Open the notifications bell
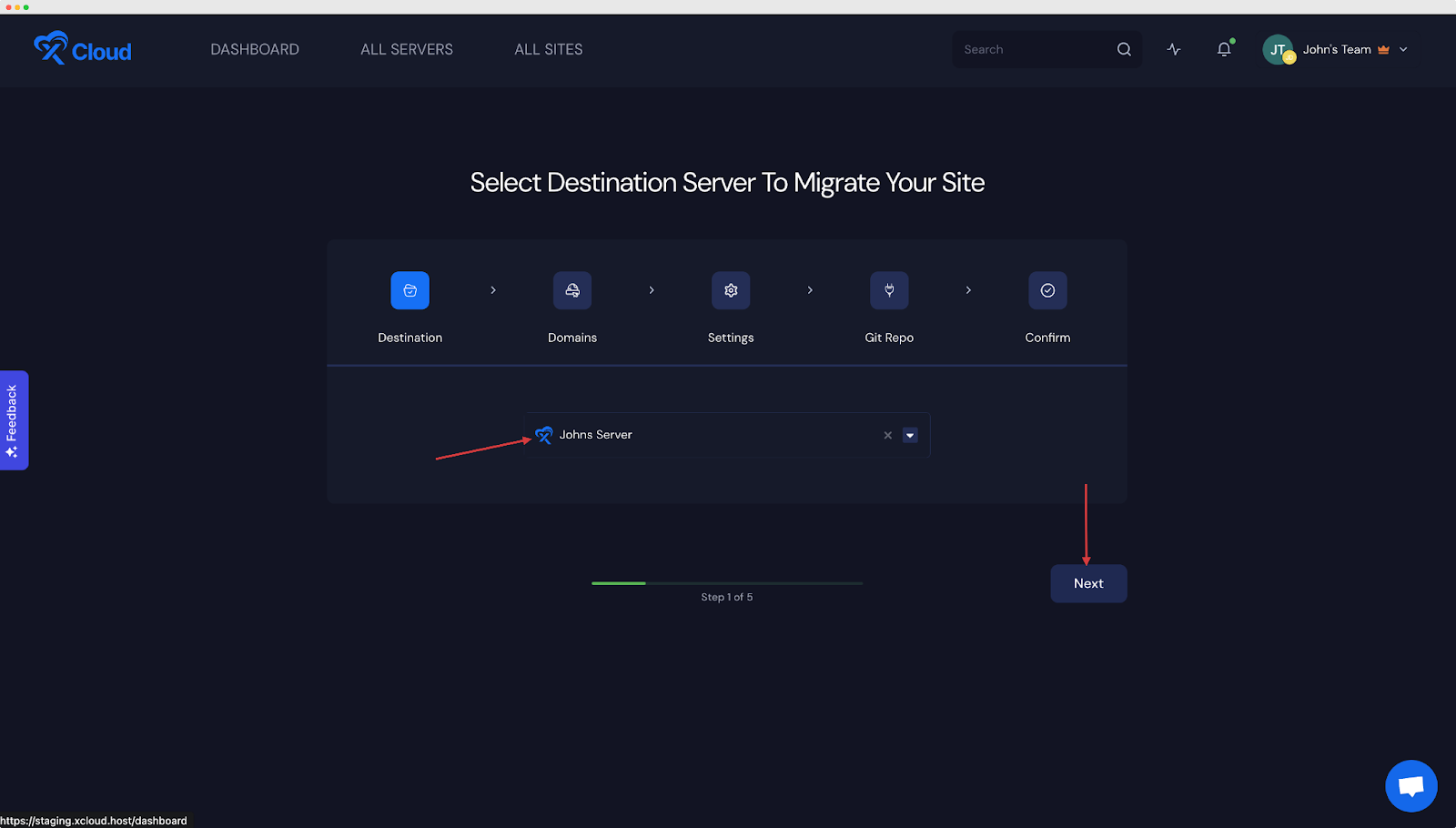Screen dimensions: 1456x828 pyautogui.click(x=1222, y=49)
